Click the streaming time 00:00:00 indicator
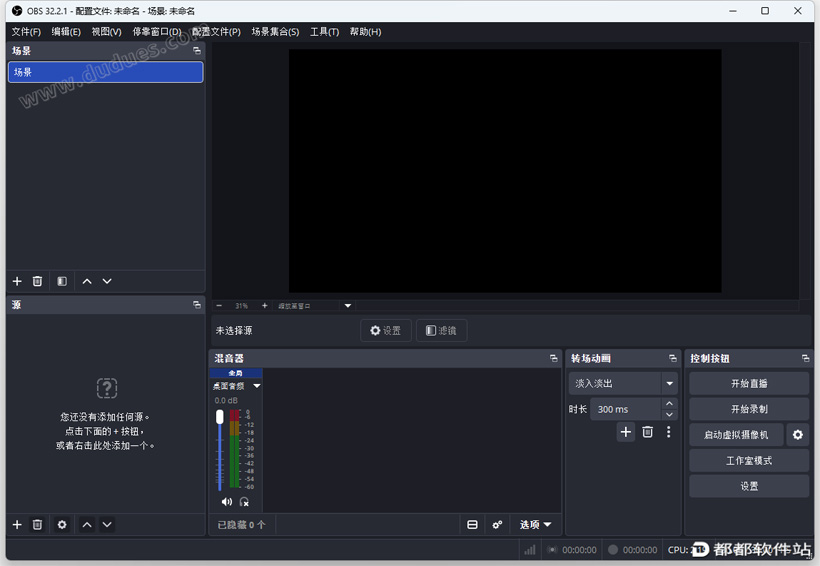Viewport: 820px width, 566px height. pyautogui.click(x=579, y=550)
